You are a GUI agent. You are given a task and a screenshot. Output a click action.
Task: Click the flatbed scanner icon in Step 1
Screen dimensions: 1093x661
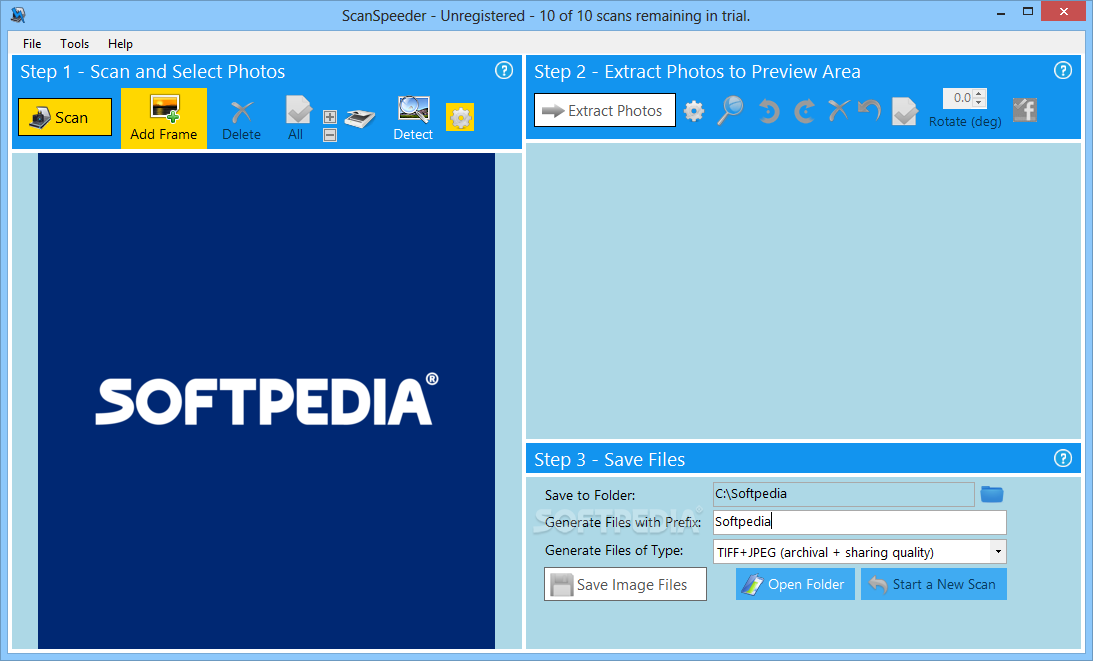point(360,118)
